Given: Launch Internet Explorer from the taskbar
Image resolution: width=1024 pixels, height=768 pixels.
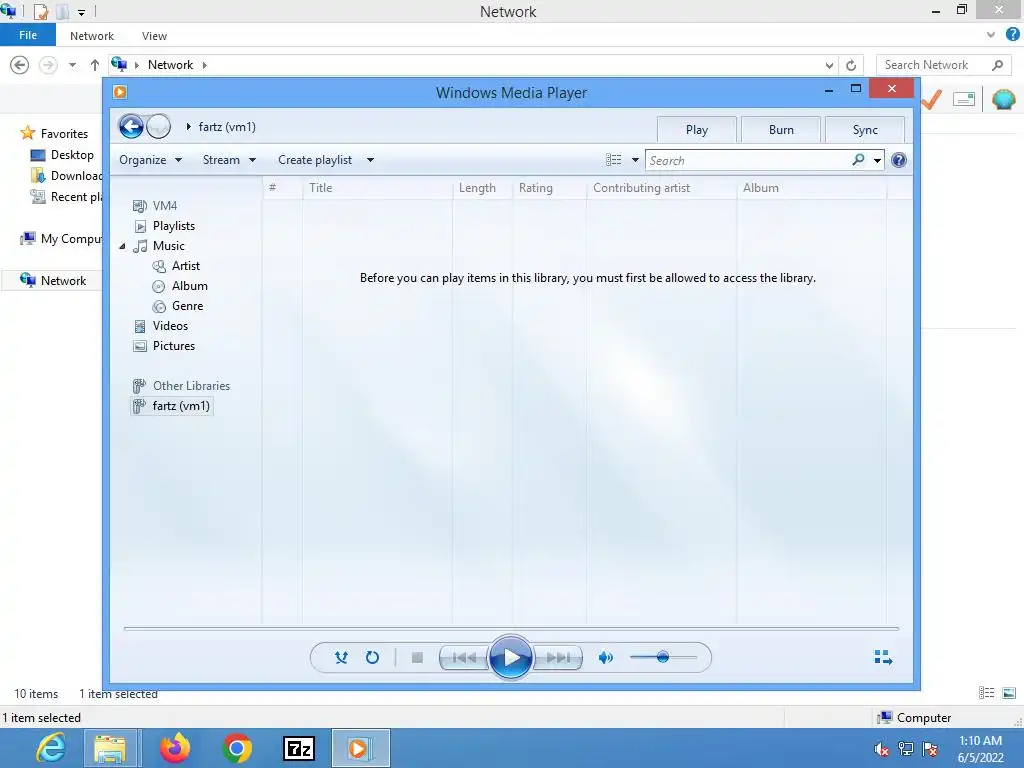Looking at the screenshot, I should [x=51, y=748].
